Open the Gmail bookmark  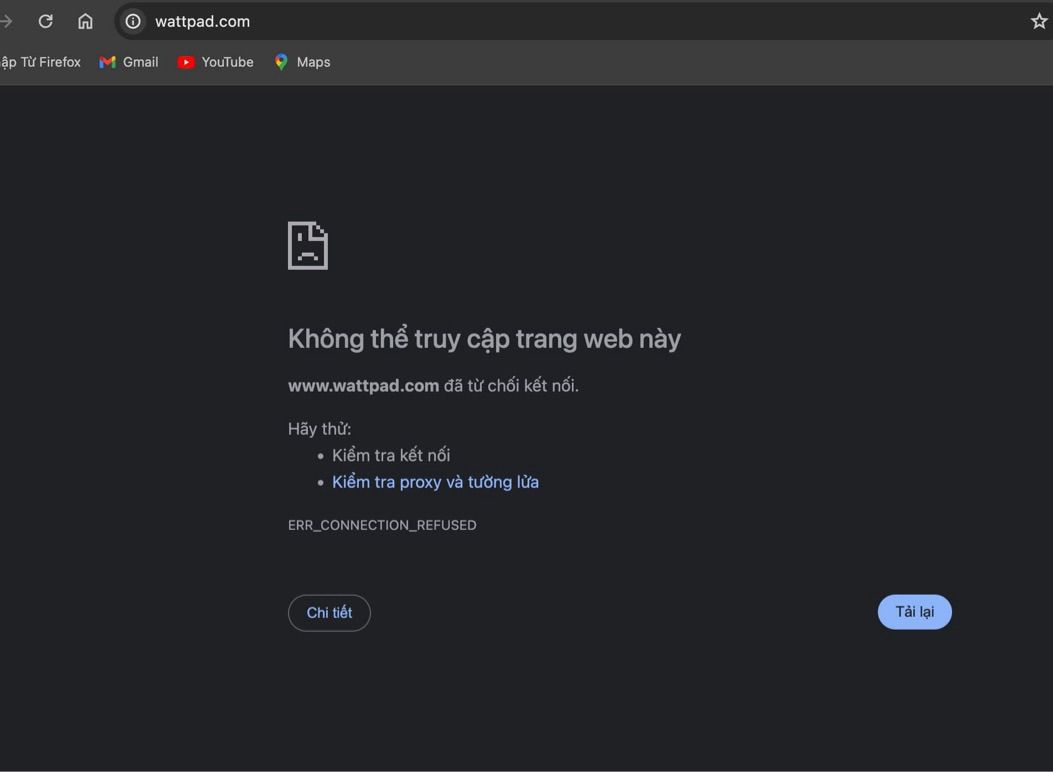coord(129,62)
